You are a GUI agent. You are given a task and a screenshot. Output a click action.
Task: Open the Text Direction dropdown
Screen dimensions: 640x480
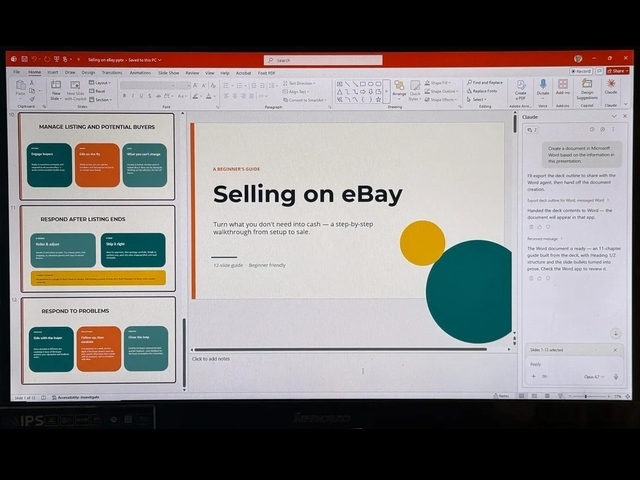[x=299, y=83]
